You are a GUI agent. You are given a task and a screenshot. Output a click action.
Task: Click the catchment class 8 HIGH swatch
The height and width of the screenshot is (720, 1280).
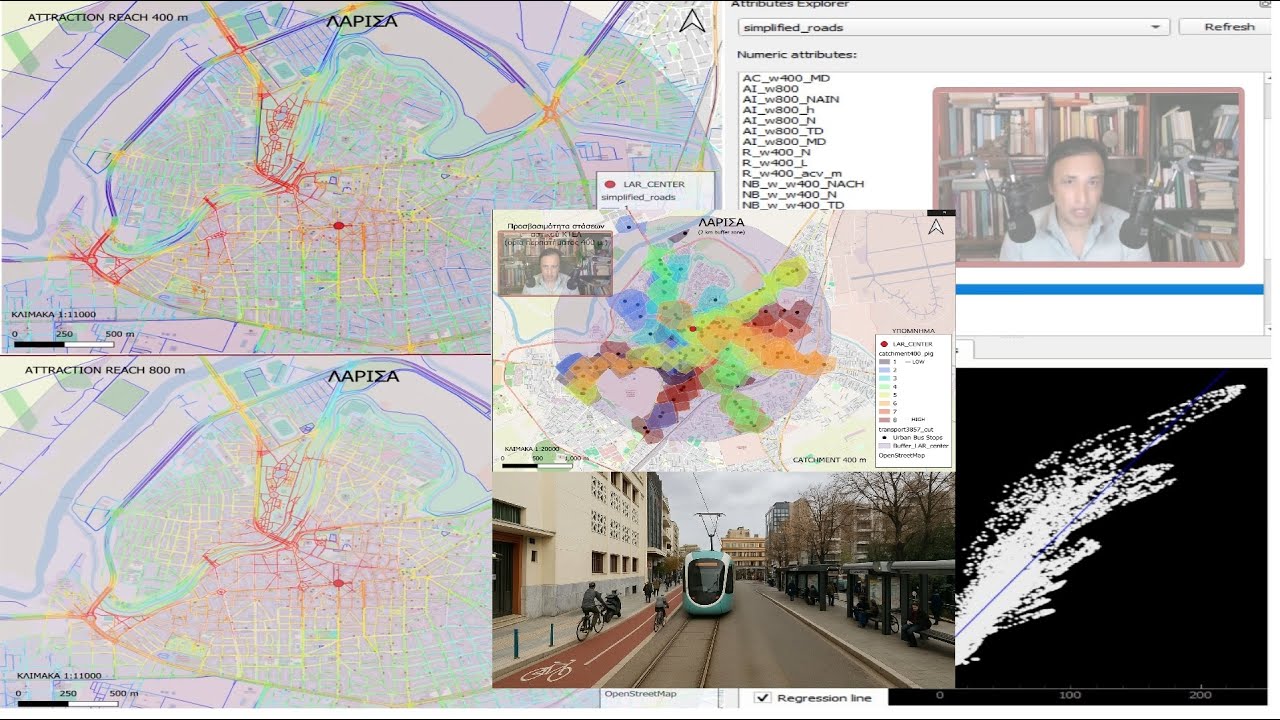[884, 420]
